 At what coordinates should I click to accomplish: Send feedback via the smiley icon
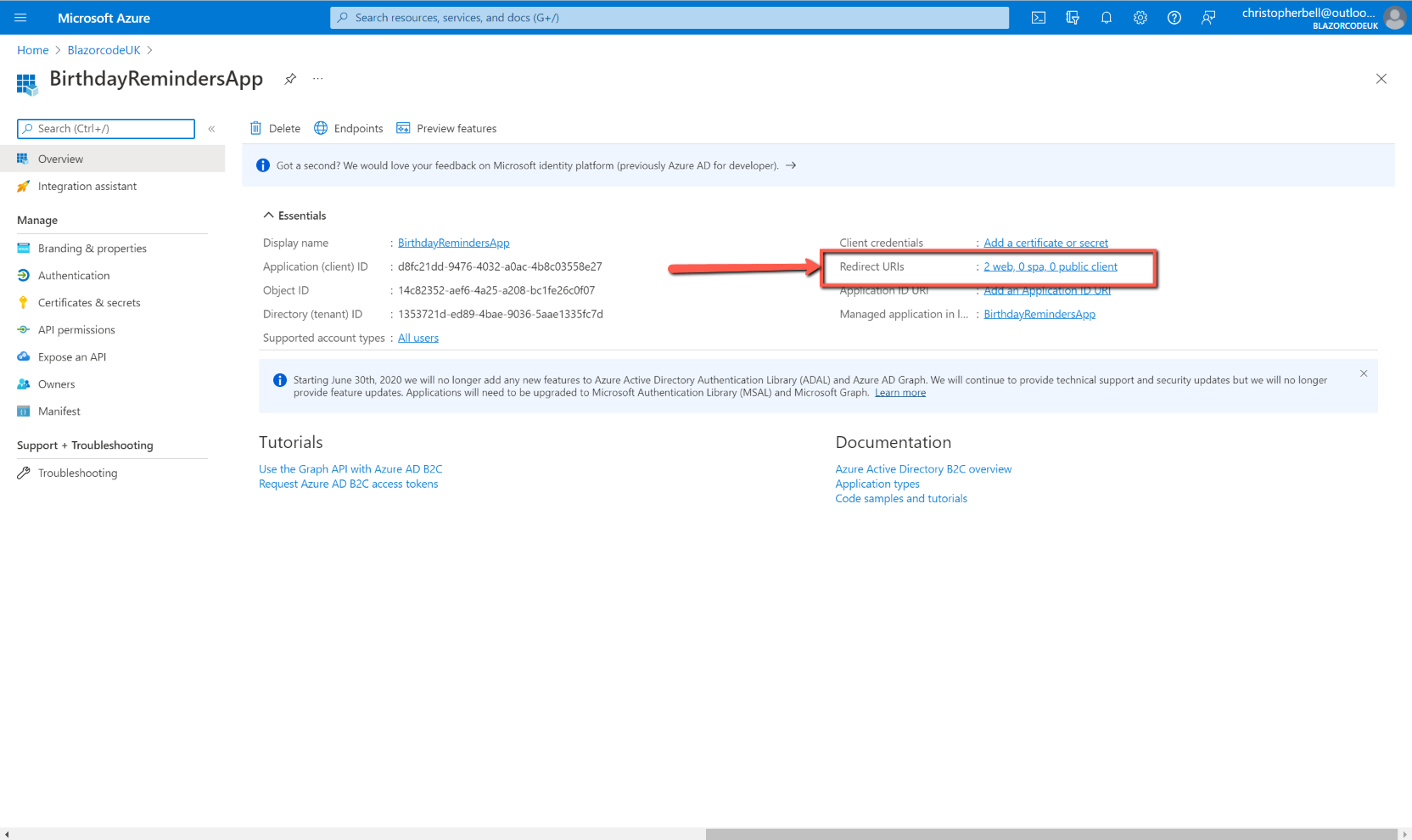tap(1208, 17)
